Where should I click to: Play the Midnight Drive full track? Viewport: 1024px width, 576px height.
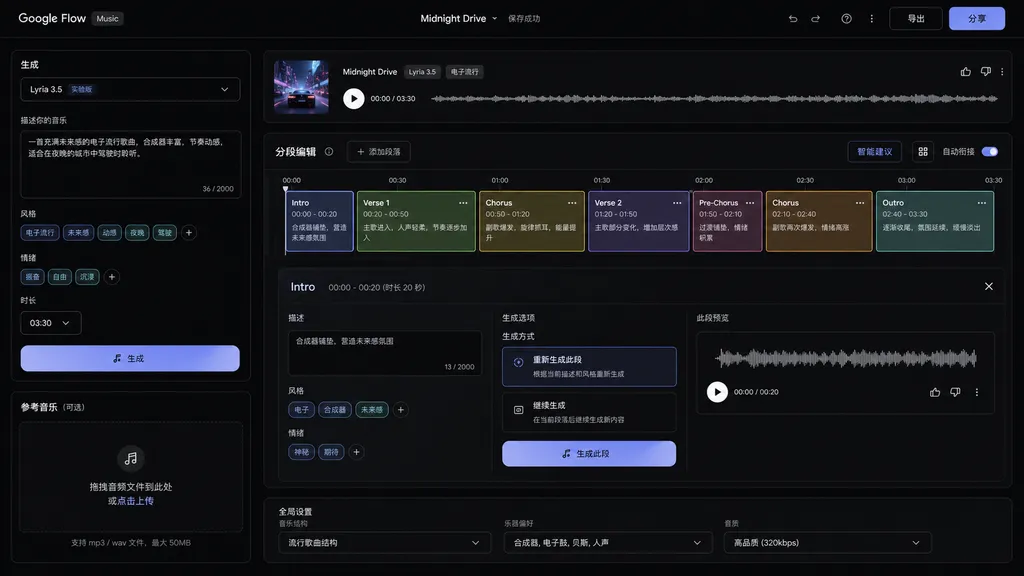coord(353,99)
